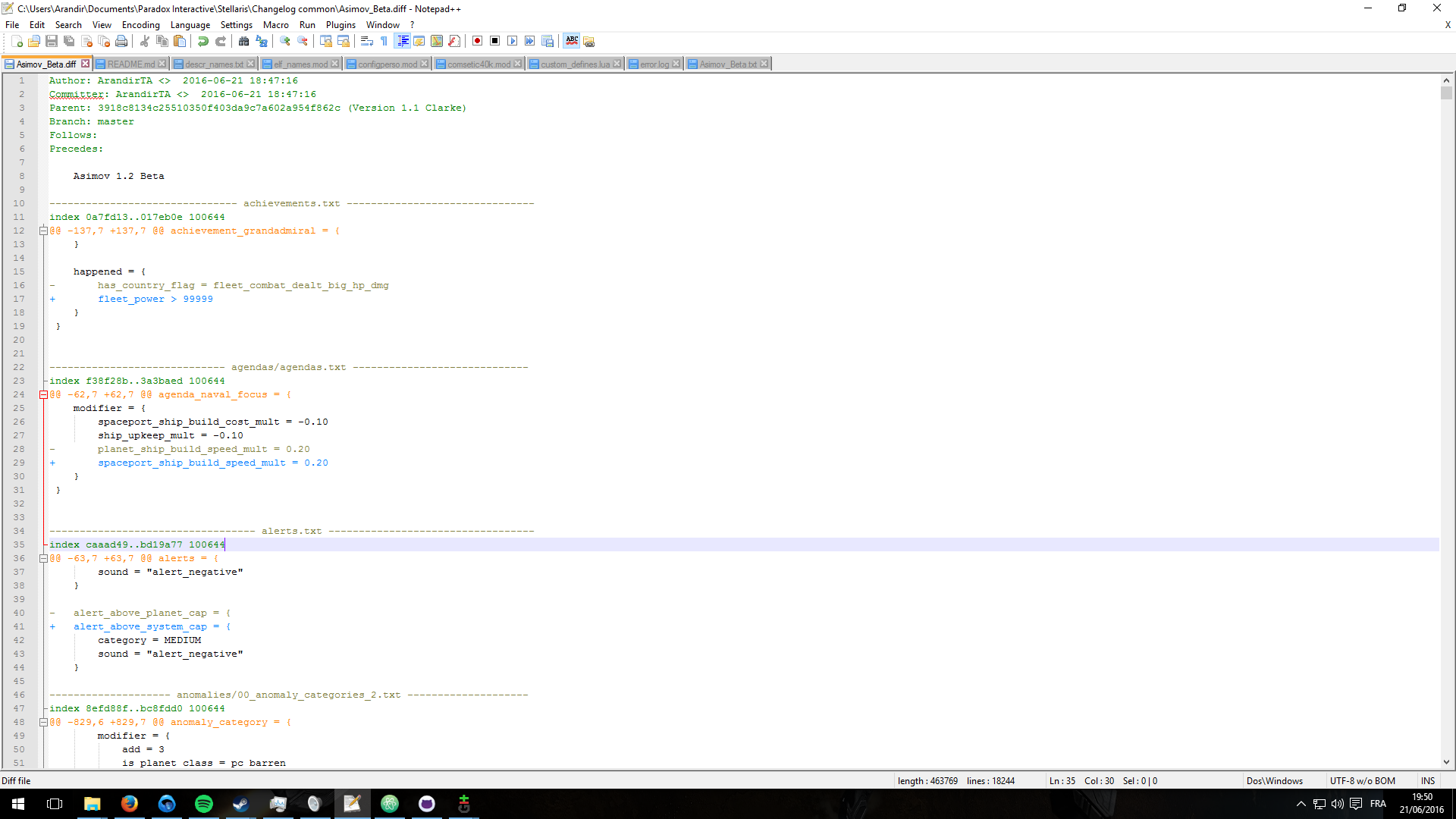Run macro multiple times icon
The width and height of the screenshot is (1456, 819).
tap(529, 41)
